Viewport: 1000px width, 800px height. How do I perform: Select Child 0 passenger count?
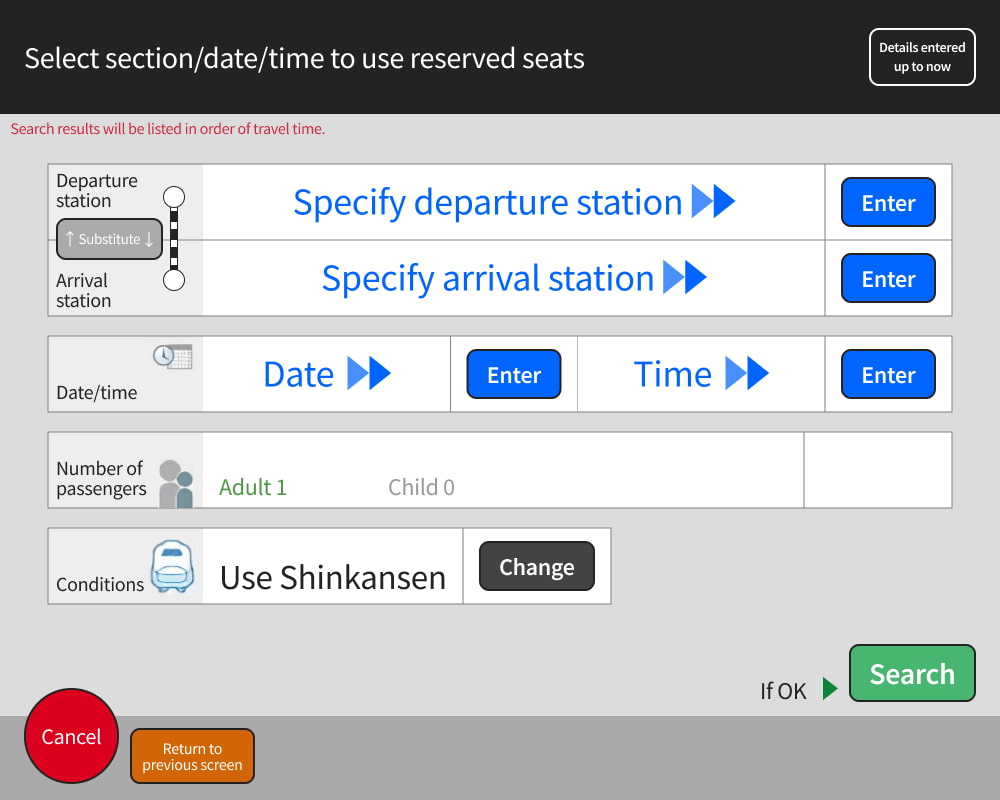421,487
